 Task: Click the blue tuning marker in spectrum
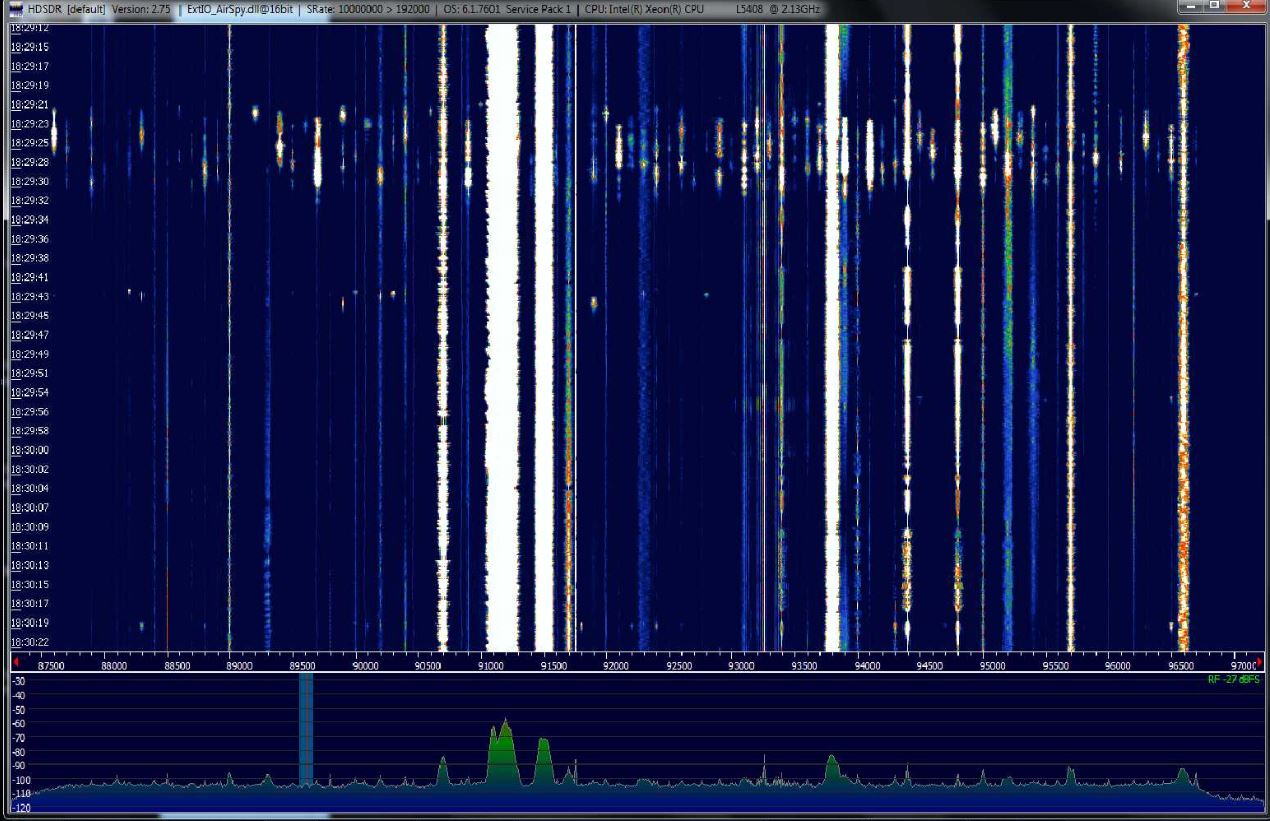coord(306,728)
